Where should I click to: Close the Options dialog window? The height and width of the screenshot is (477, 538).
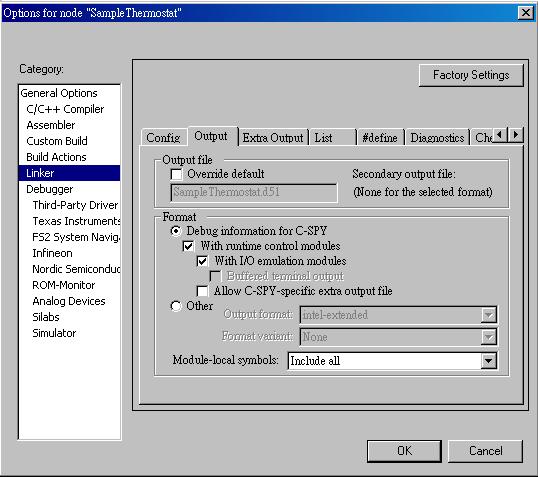click(x=526, y=13)
